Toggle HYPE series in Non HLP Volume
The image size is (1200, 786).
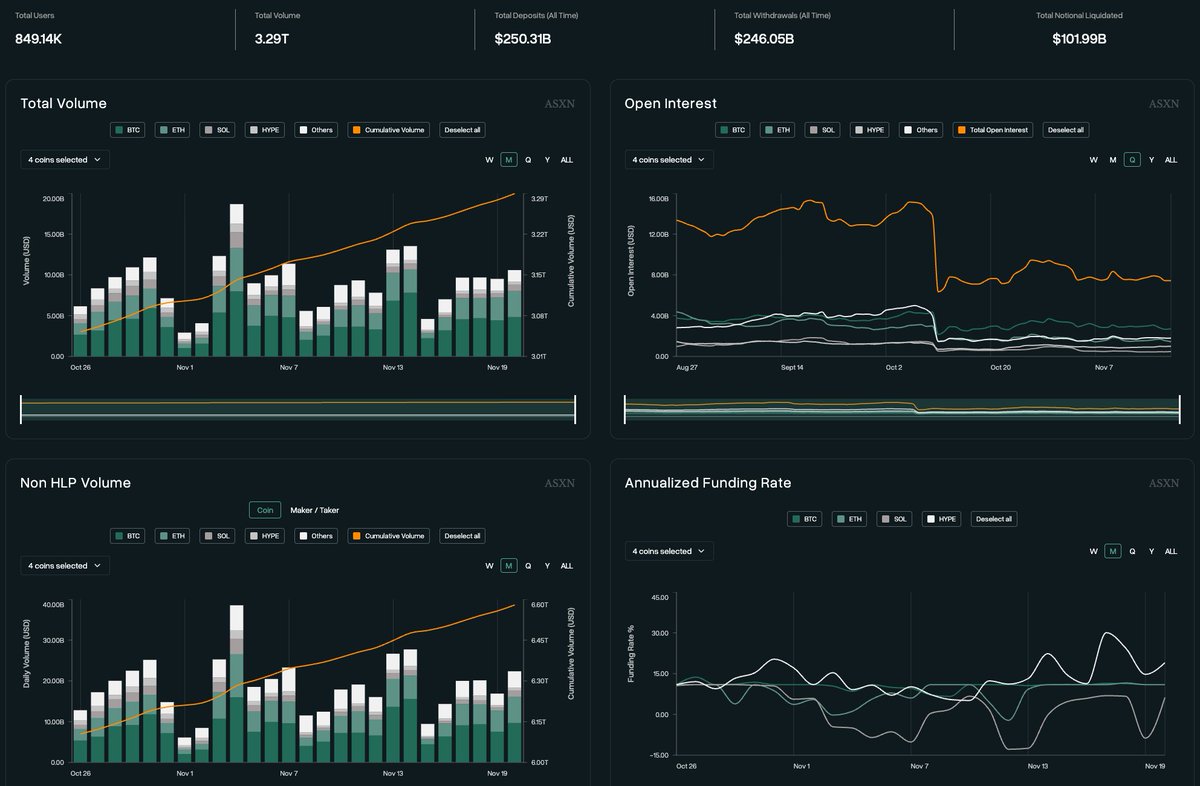265,536
